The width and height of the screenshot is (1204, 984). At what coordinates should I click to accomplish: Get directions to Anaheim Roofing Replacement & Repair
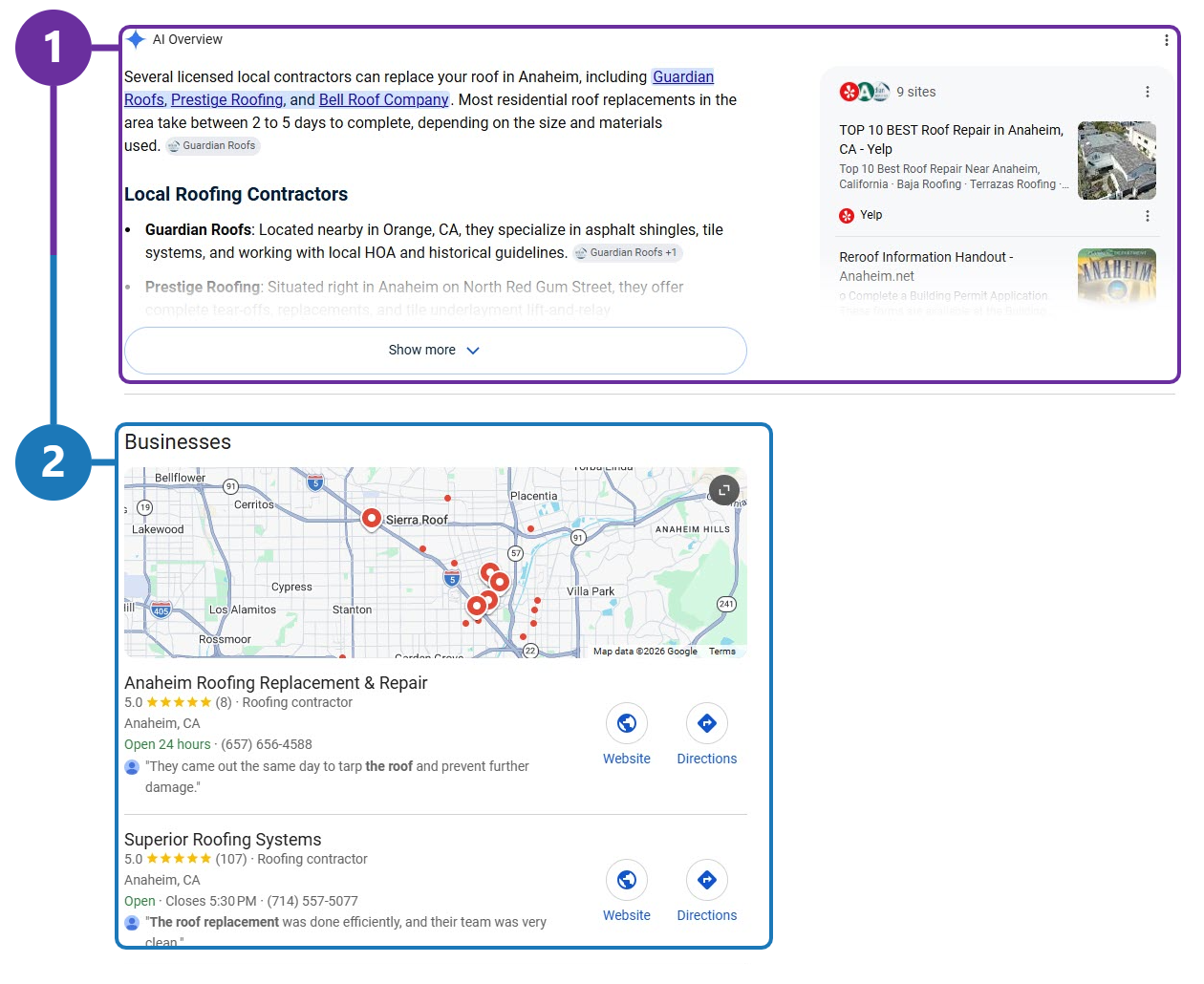pos(707,735)
